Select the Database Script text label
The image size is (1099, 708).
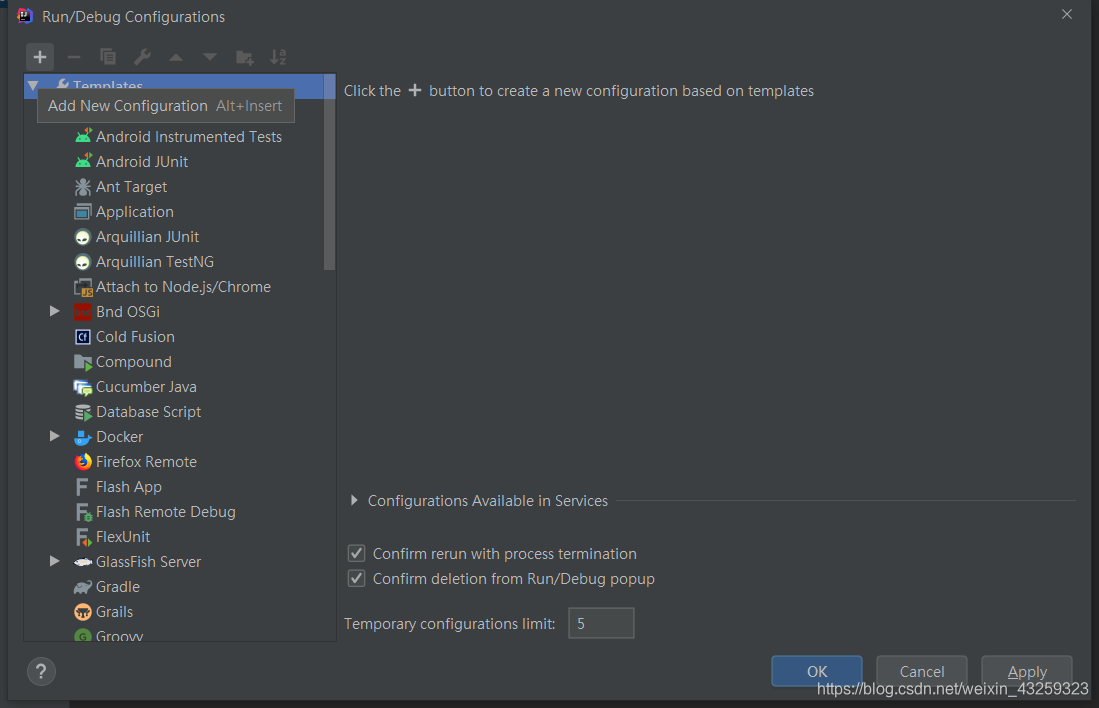[x=149, y=412]
